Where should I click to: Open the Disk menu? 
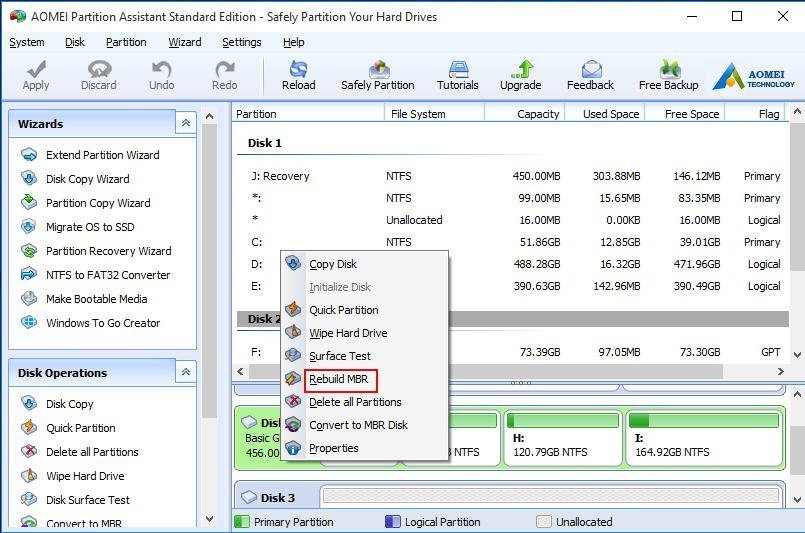coord(75,42)
